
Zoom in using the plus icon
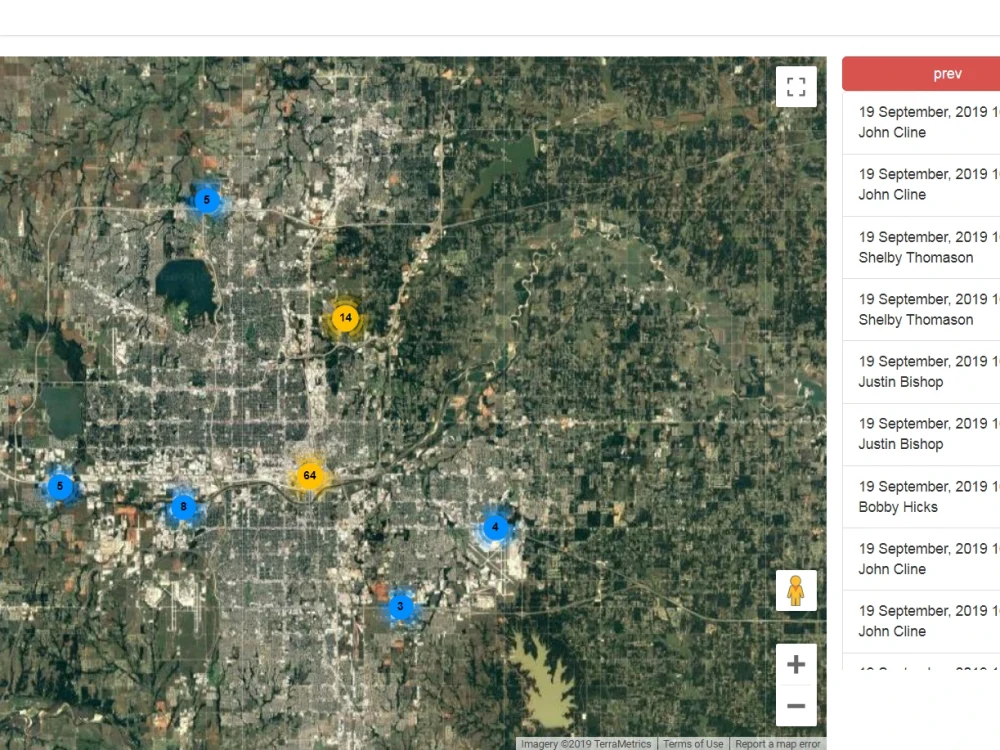point(796,664)
